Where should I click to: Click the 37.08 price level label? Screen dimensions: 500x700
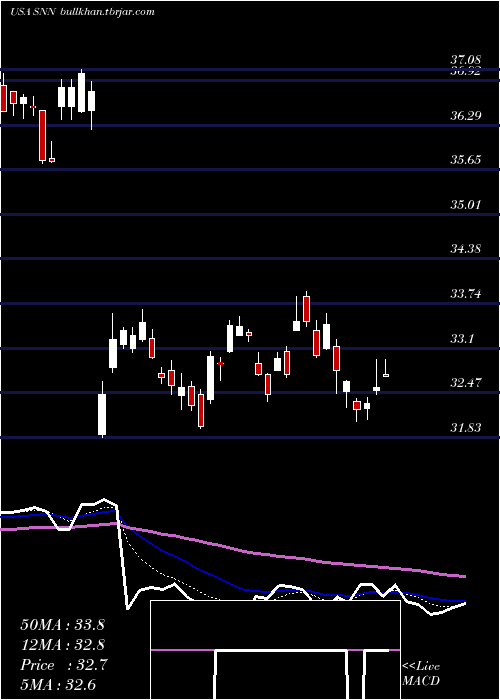tap(466, 59)
